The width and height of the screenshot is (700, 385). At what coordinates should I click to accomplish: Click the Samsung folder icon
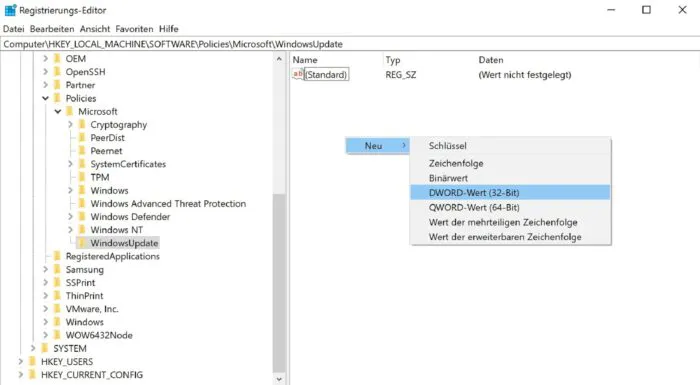coord(57,269)
